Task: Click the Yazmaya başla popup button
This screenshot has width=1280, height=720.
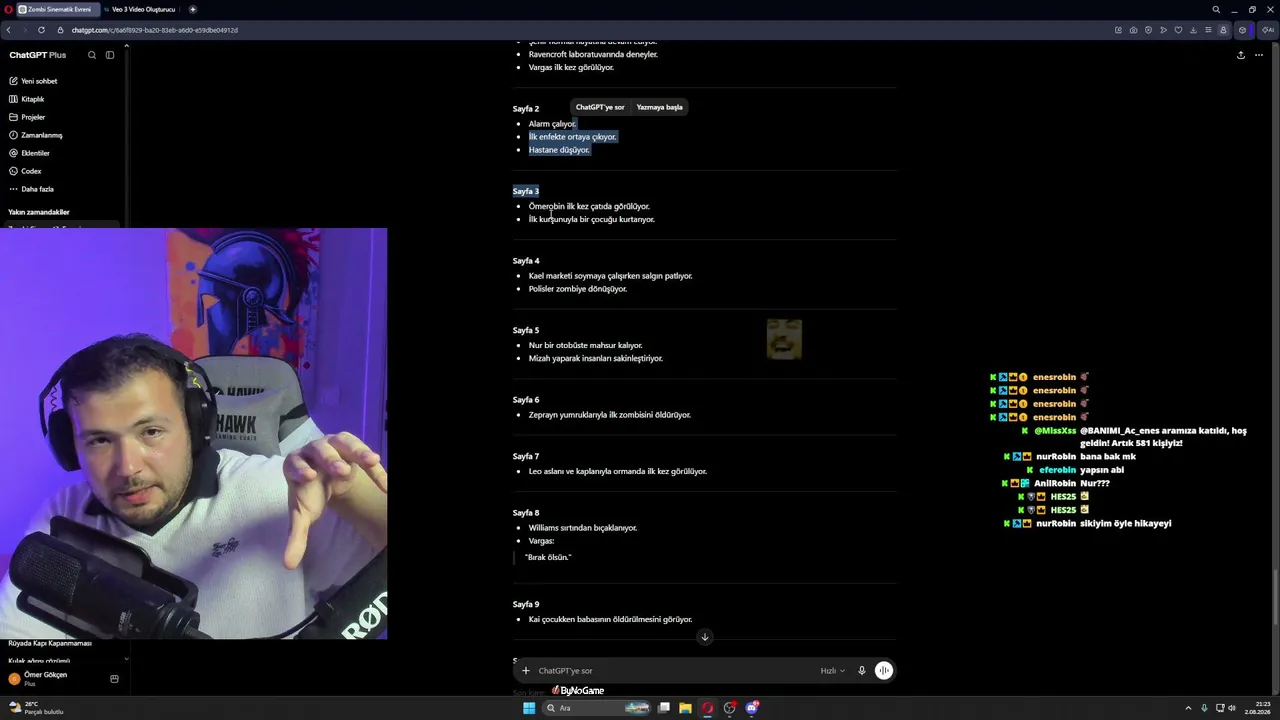Action: click(659, 107)
